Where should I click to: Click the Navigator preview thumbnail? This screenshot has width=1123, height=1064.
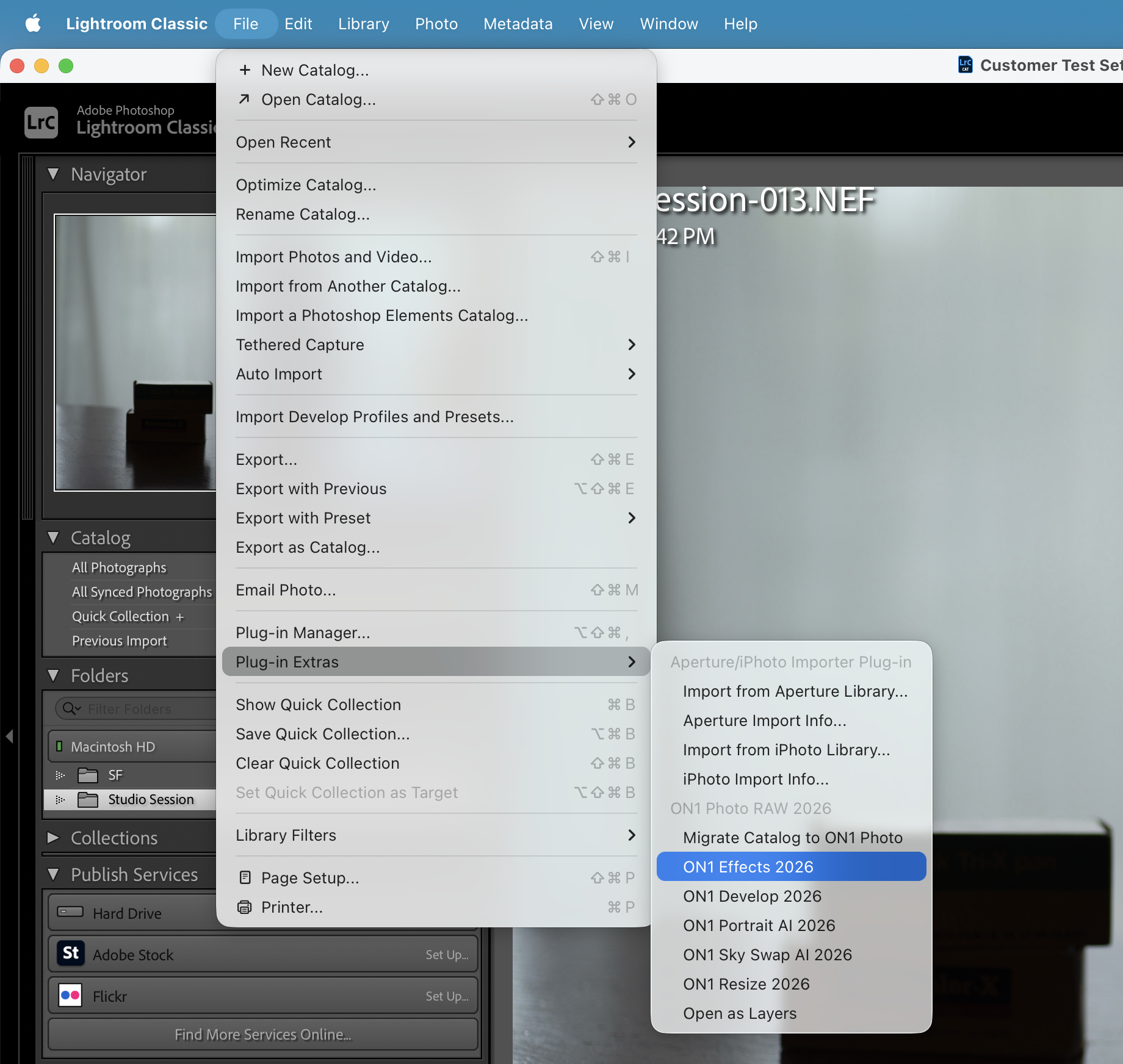click(x=135, y=352)
